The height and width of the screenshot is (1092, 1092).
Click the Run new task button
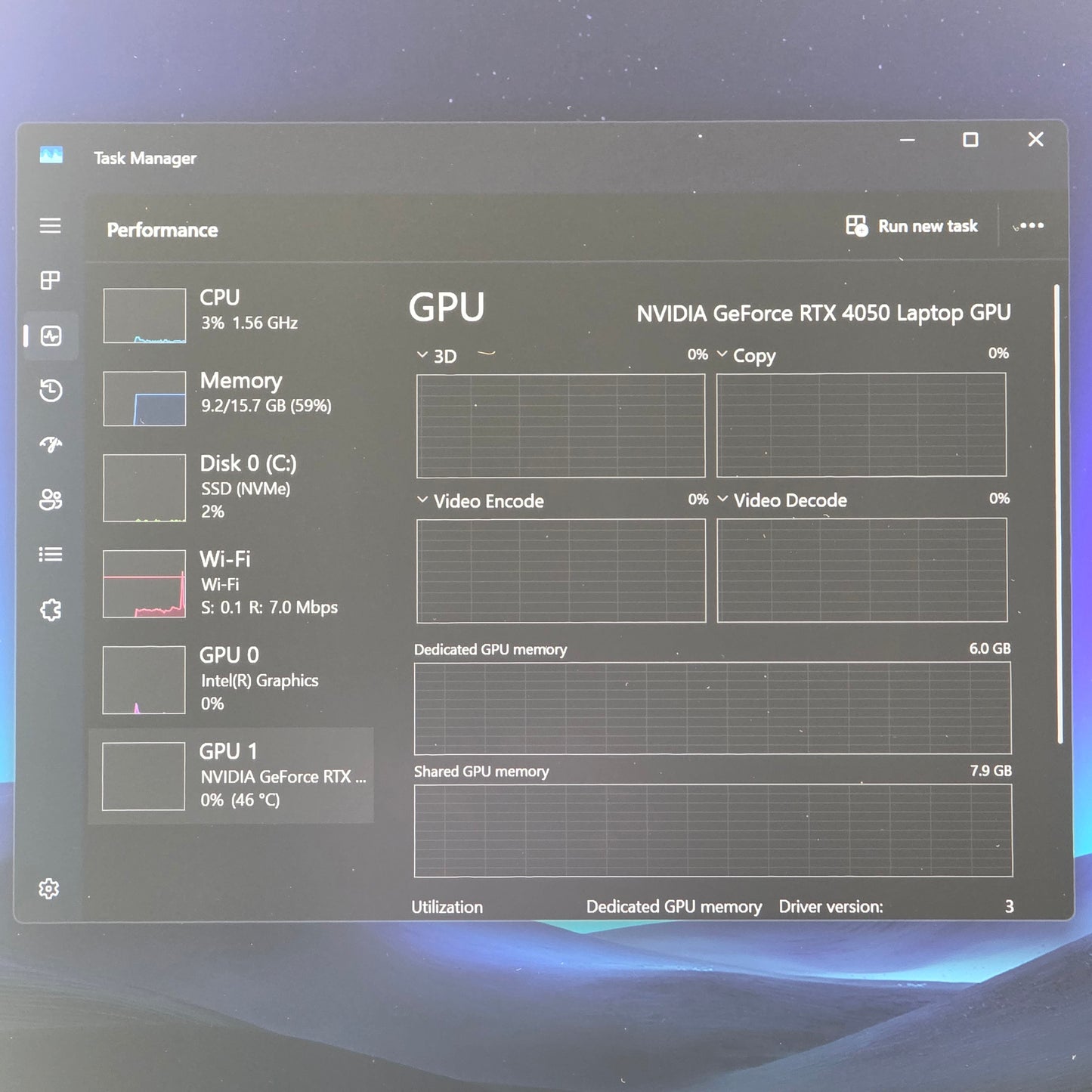point(911,226)
